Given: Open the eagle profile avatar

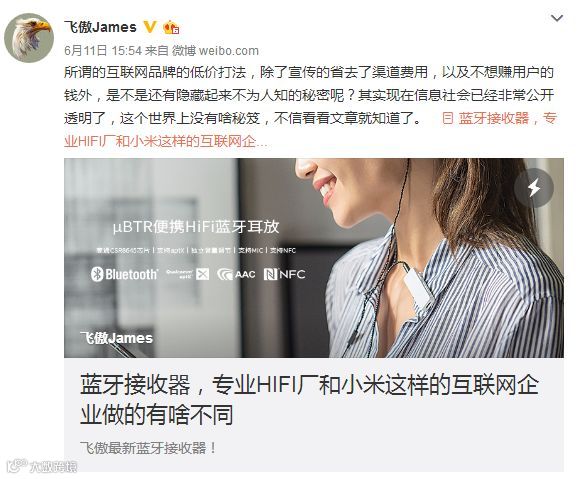Looking at the screenshot, I should click(29, 38).
